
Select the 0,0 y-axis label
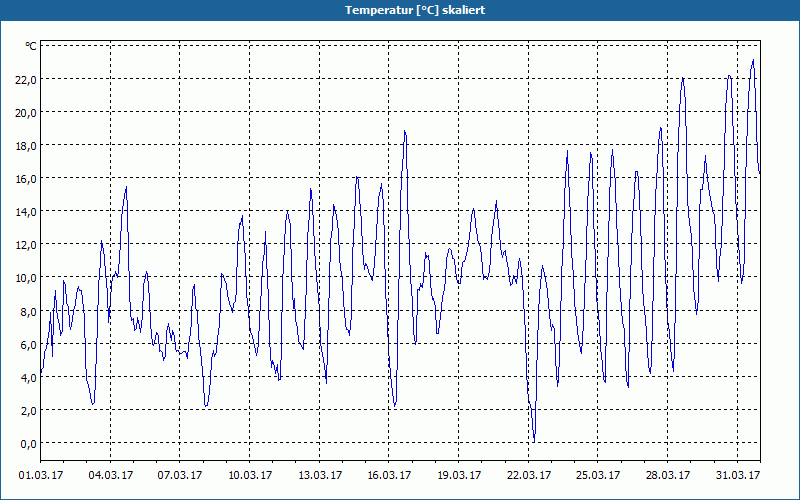(30, 444)
